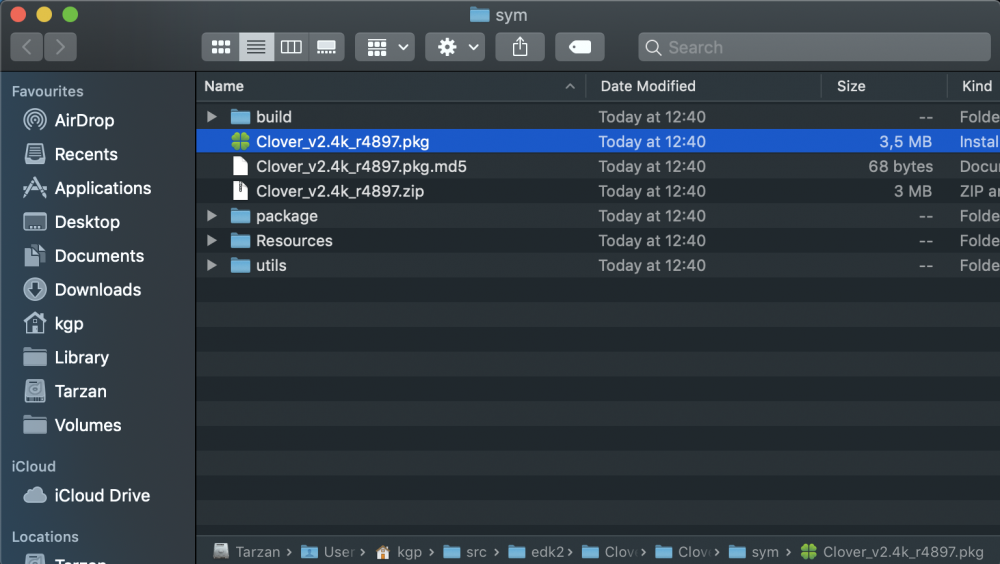Switch to list view
This screenshot has height=564, width=1000.
(x=256, y=47)
